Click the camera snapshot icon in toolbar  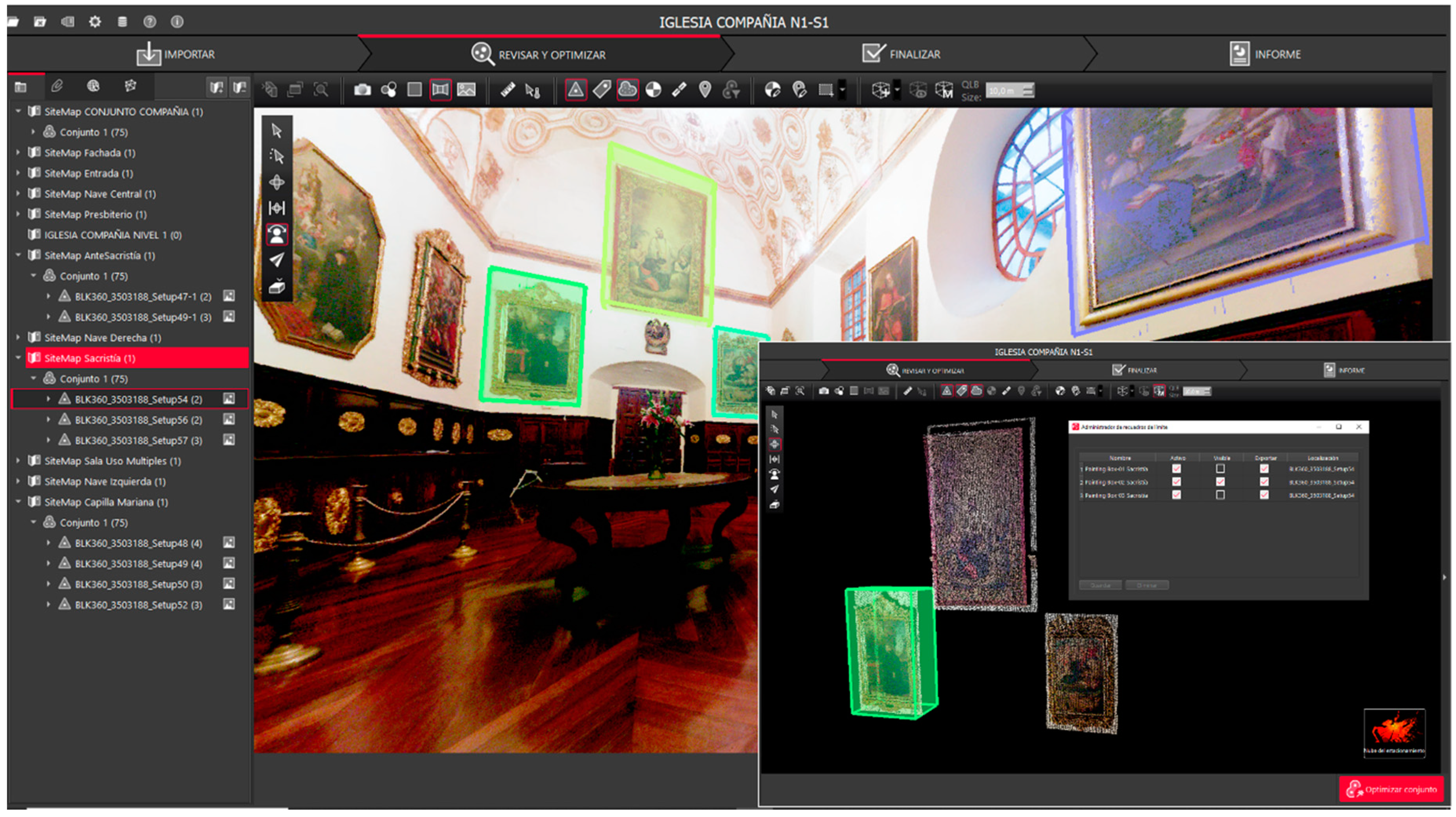[x=362, y=90]
